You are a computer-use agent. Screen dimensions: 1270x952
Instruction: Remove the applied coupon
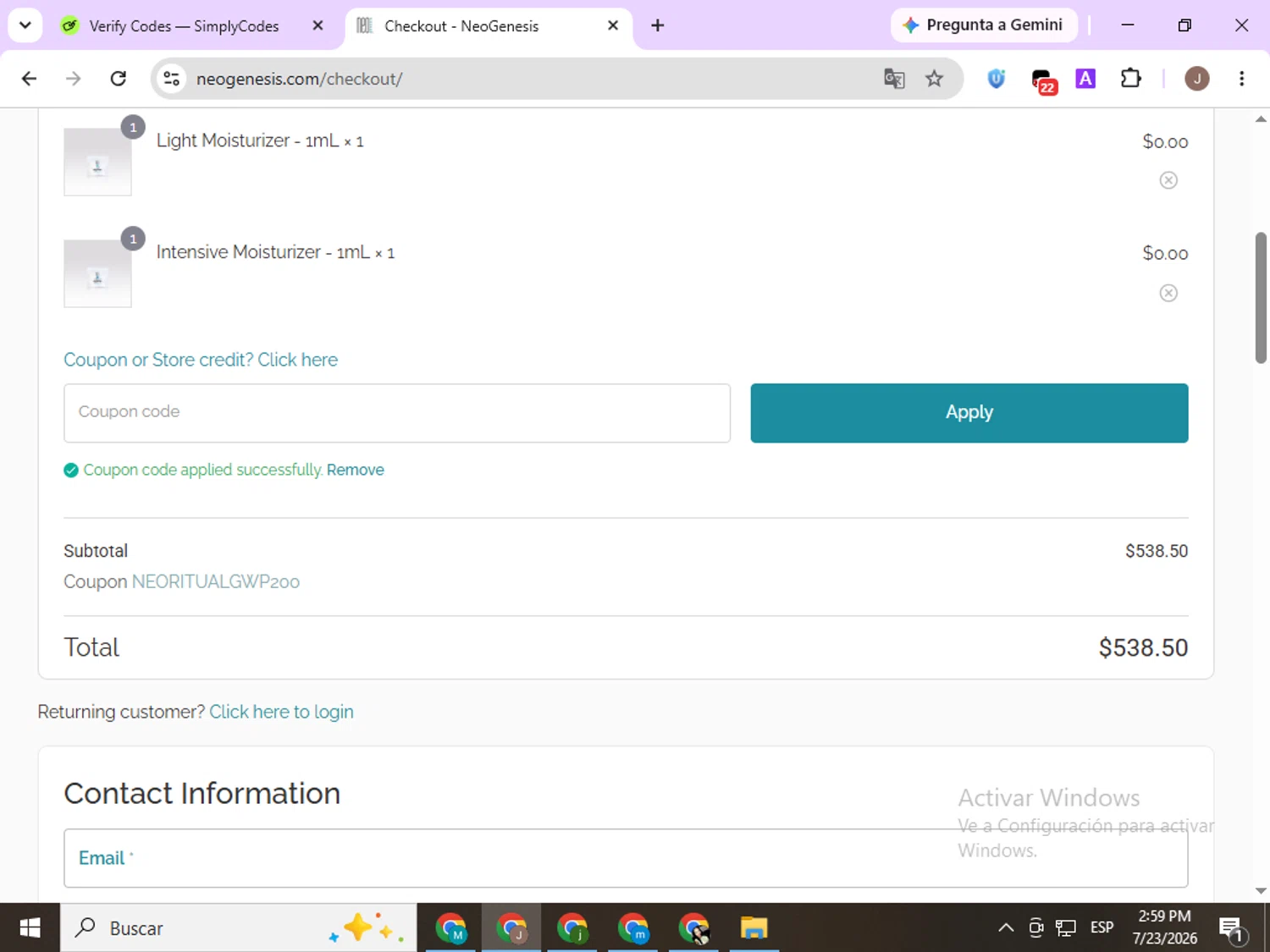(356, 470)
